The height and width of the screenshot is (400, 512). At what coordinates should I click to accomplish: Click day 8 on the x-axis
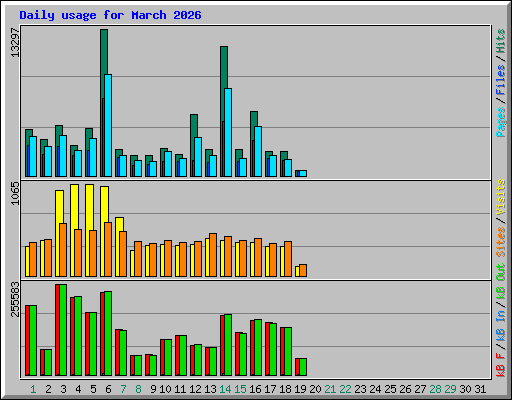pyautogui.click(x=138, y=389)
